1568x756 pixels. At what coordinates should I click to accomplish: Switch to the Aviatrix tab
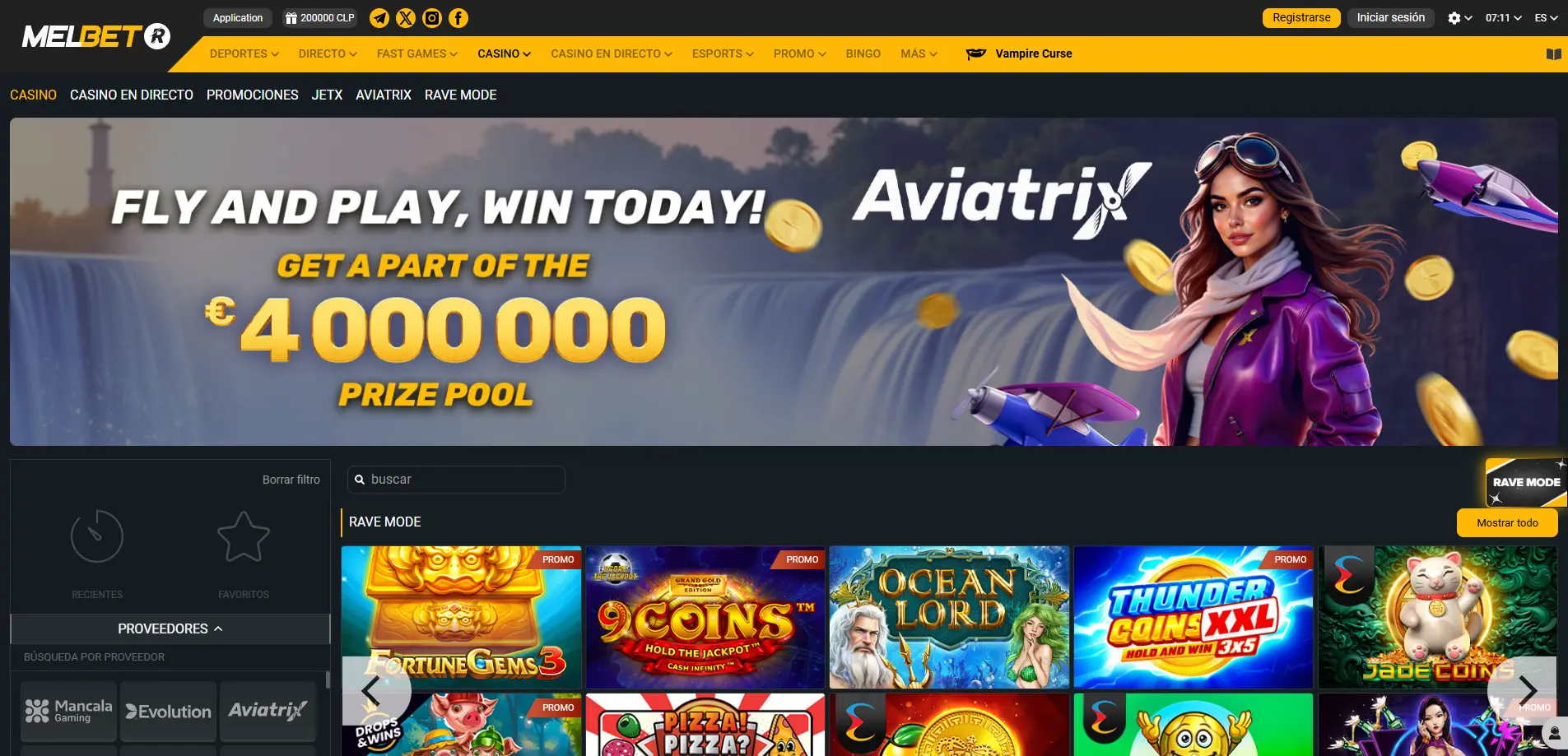[384, 95]
